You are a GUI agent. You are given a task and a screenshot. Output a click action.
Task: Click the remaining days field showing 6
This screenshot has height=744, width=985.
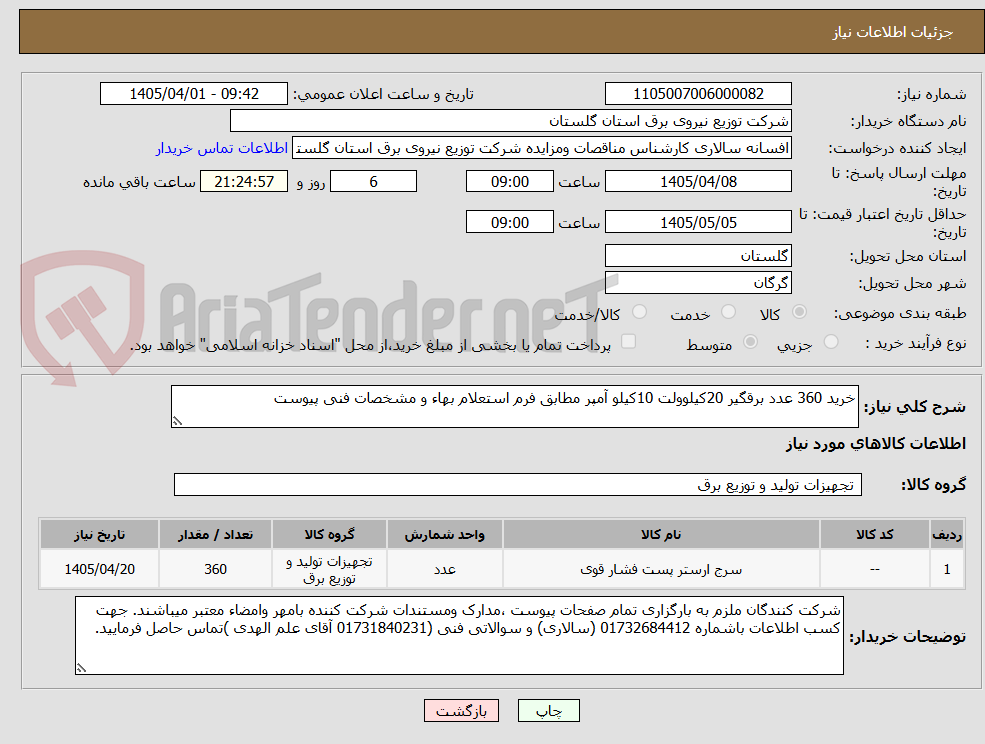click(373, 182)
